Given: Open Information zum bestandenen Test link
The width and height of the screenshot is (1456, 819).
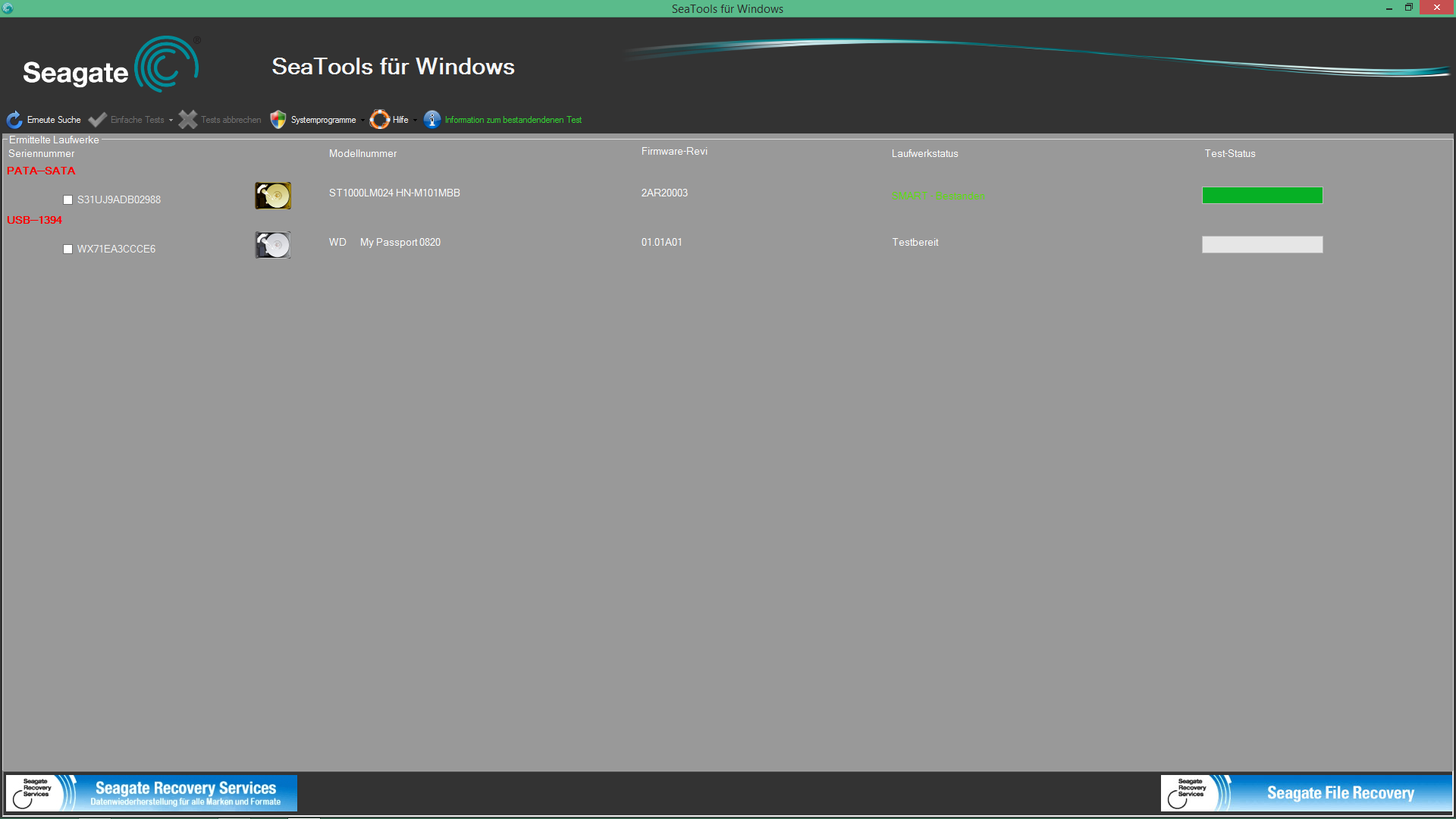Looking at the screenshot, I should pos(513,120).
